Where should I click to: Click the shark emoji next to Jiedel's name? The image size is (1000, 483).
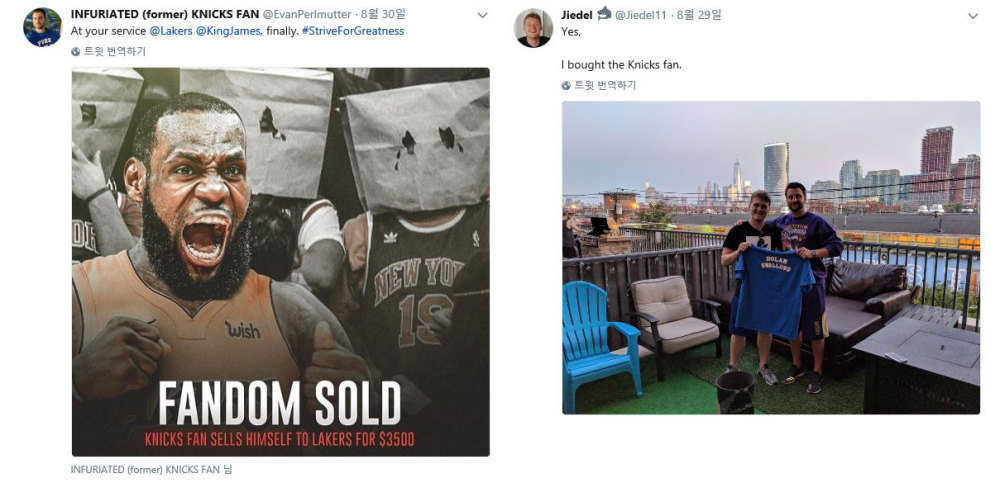(x=604, y=13)
